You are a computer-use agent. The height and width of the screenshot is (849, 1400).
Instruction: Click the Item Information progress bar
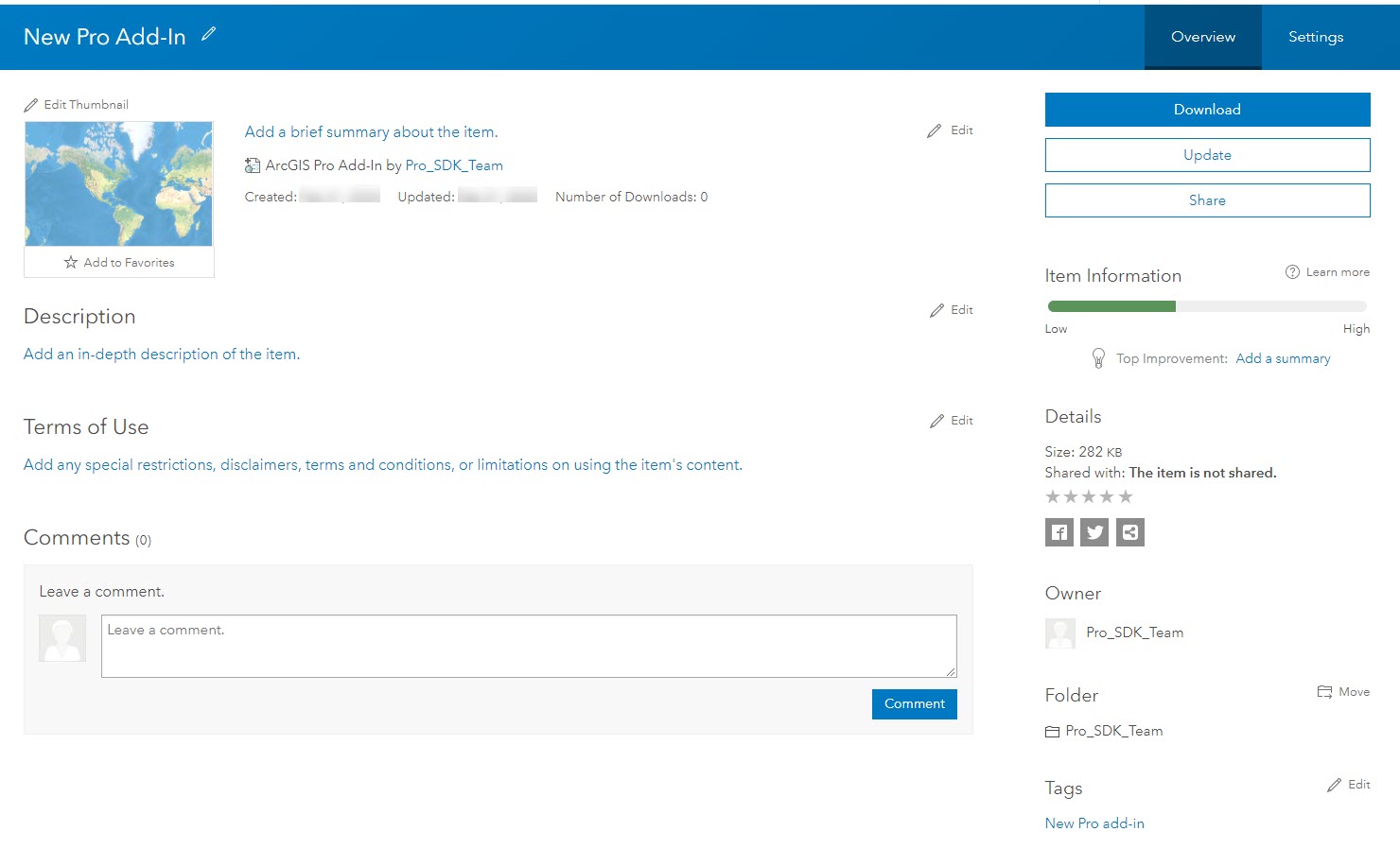[x=1206, y=306]
